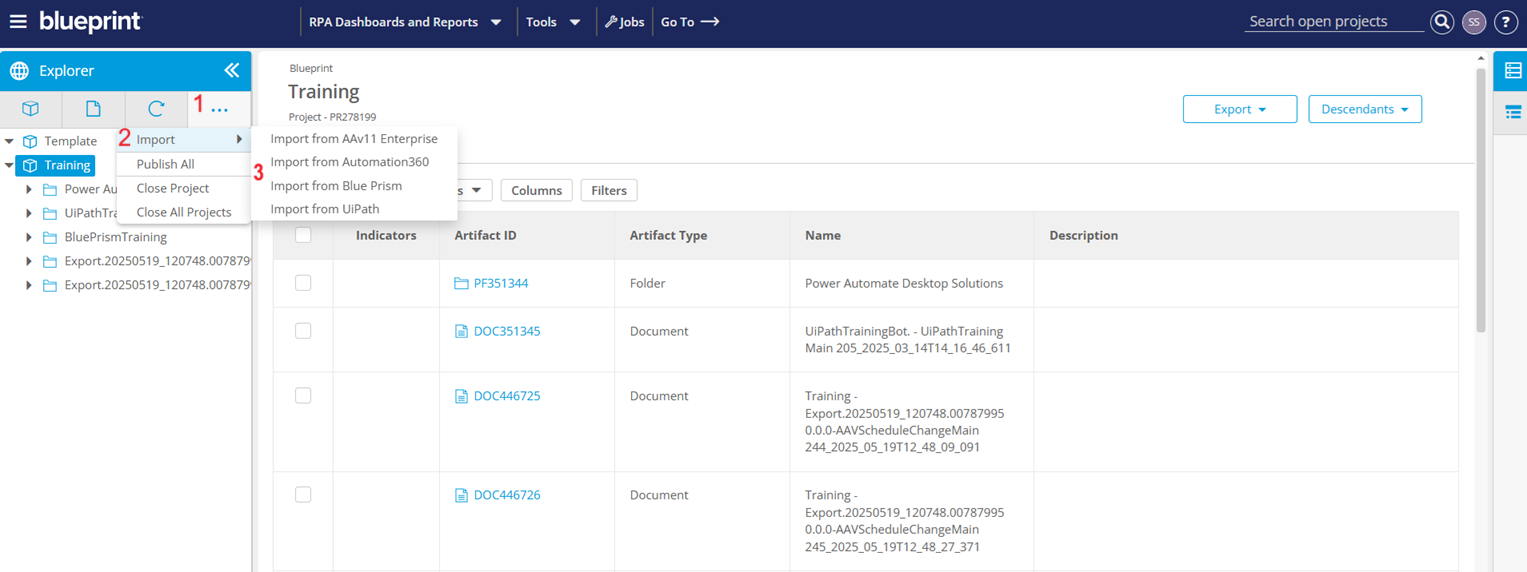
Task: Collapse the Training tree node arrow
Action: (9, 165)
